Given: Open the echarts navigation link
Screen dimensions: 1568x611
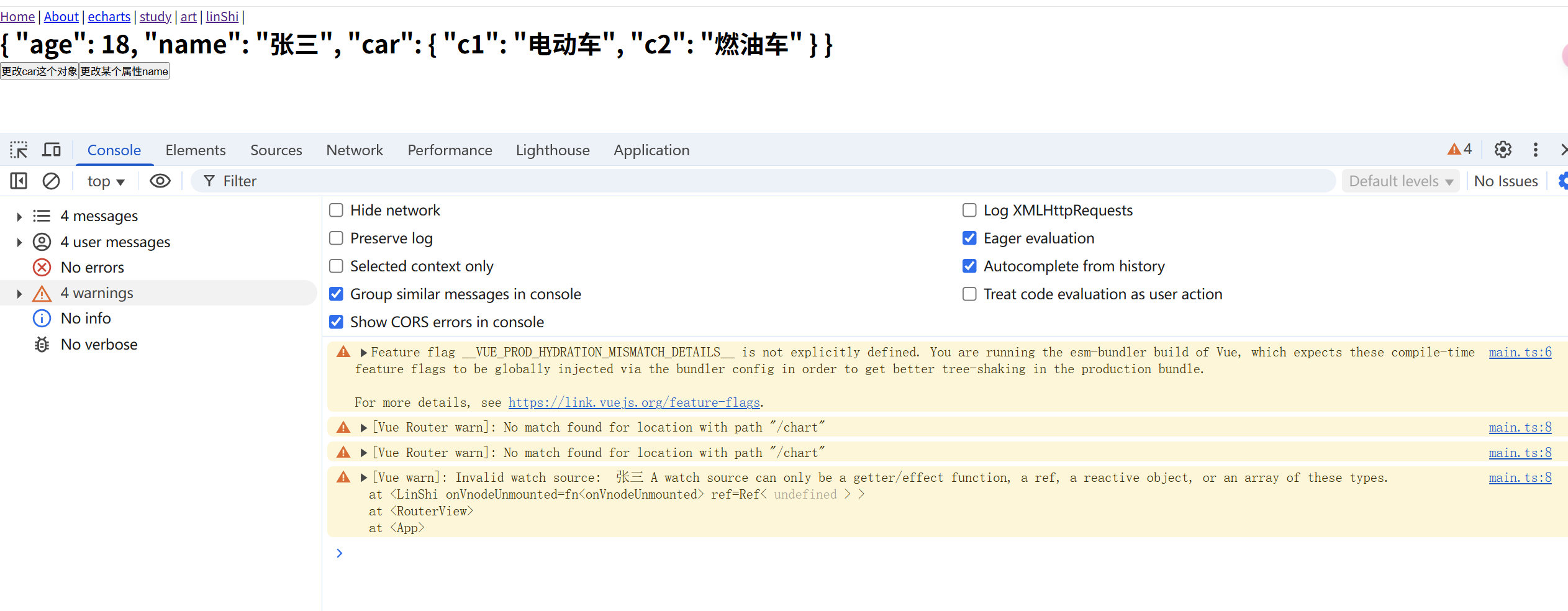Looking at the screenshot, I should (109, 17).
